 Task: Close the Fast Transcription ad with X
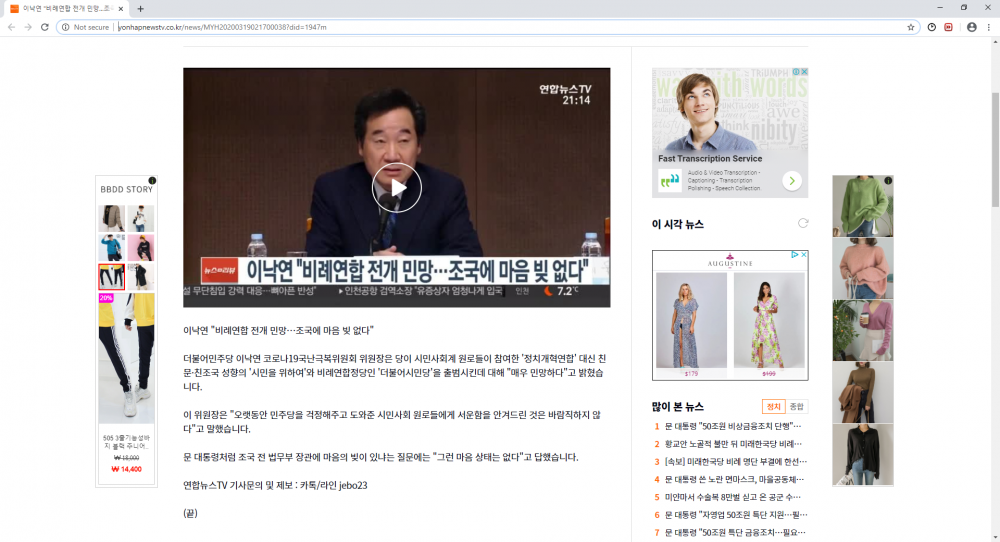[804, 72]
